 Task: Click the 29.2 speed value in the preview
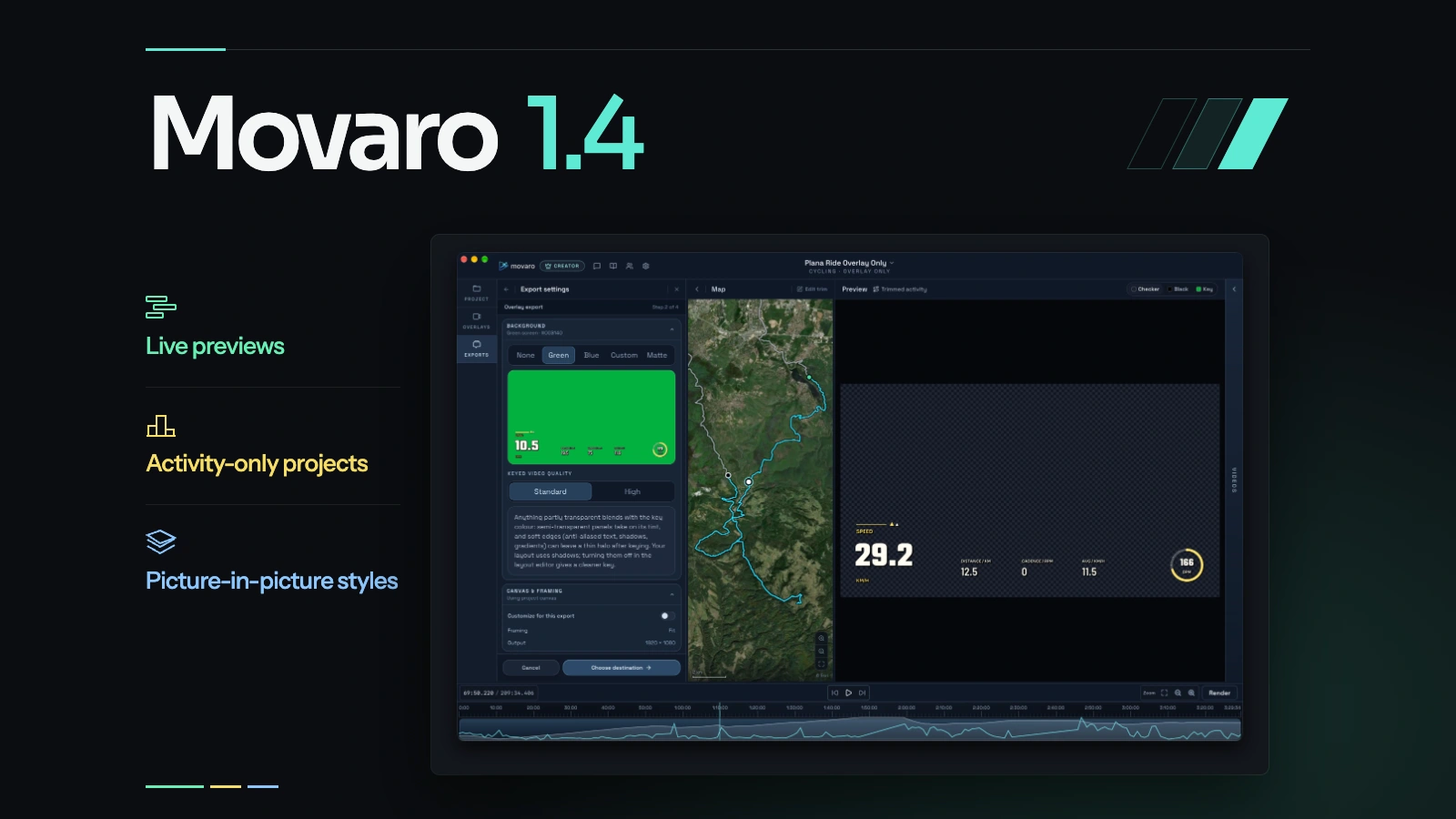[884, 555]
